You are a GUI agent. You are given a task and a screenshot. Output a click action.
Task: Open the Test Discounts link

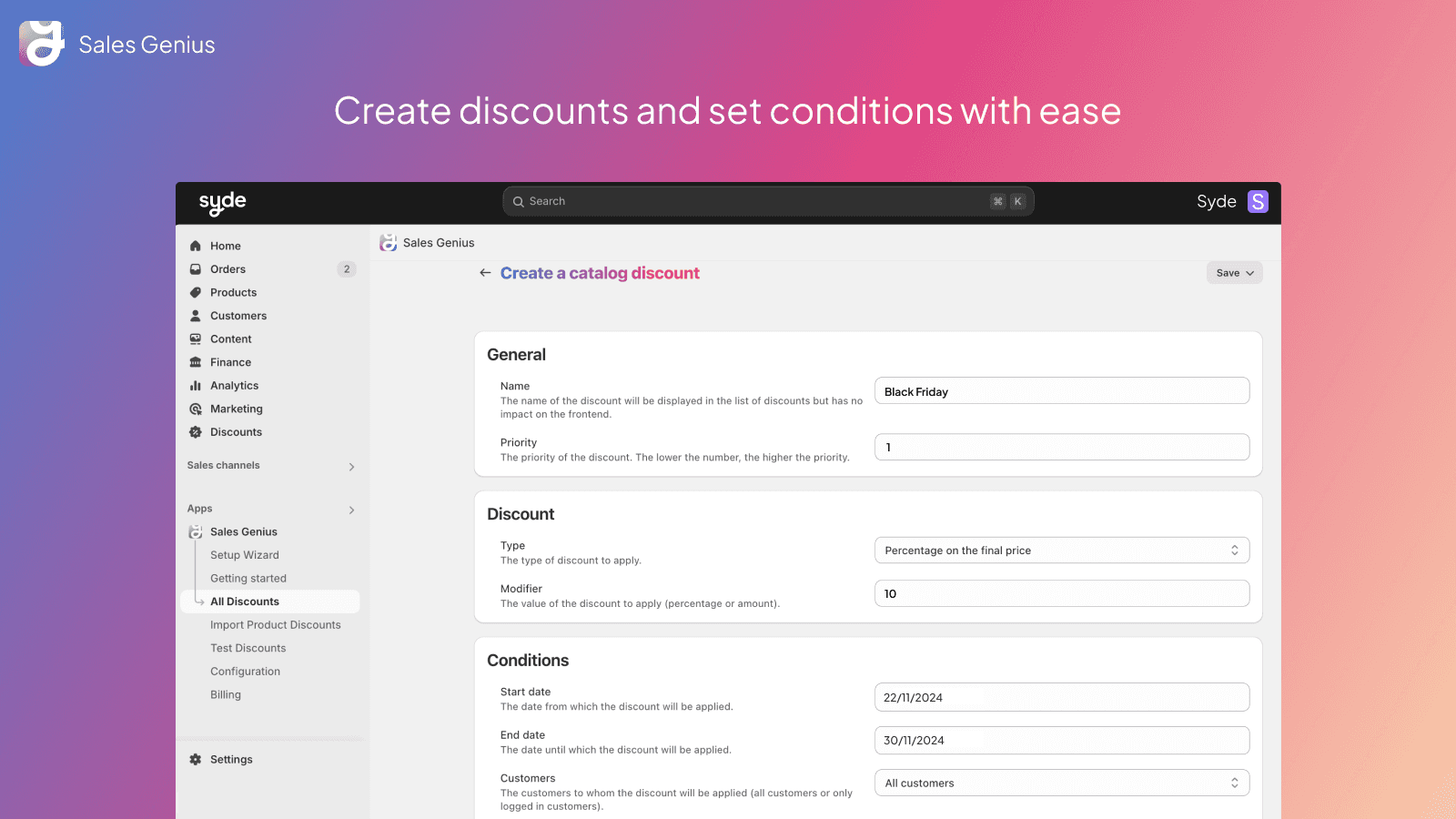pyautogui.click(x=248, y=647)
